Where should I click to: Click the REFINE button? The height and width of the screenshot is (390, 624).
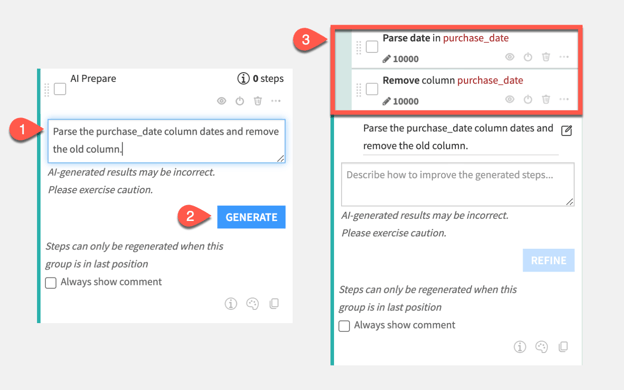548,260
